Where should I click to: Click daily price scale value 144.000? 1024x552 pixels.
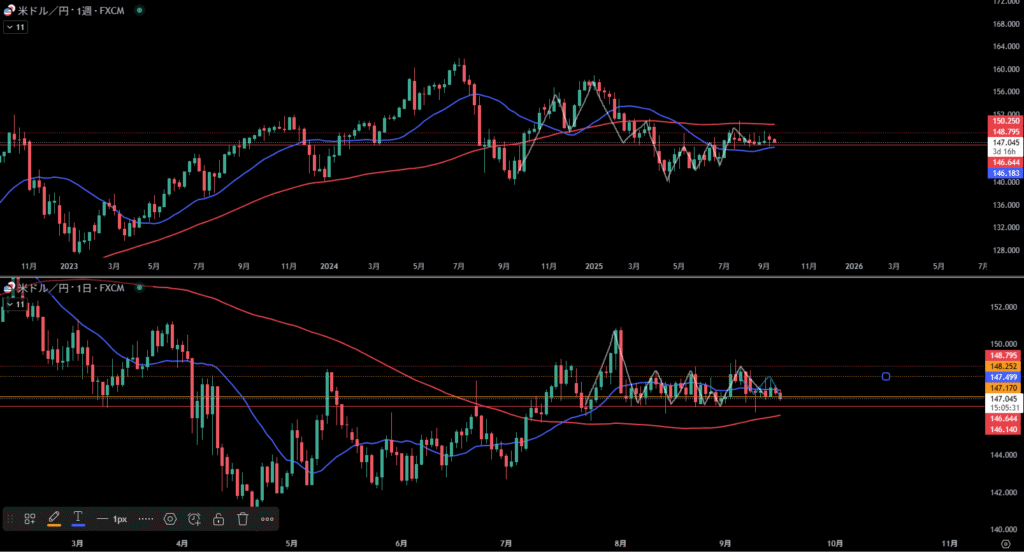pyautogui.click(x=1003, y=455)
